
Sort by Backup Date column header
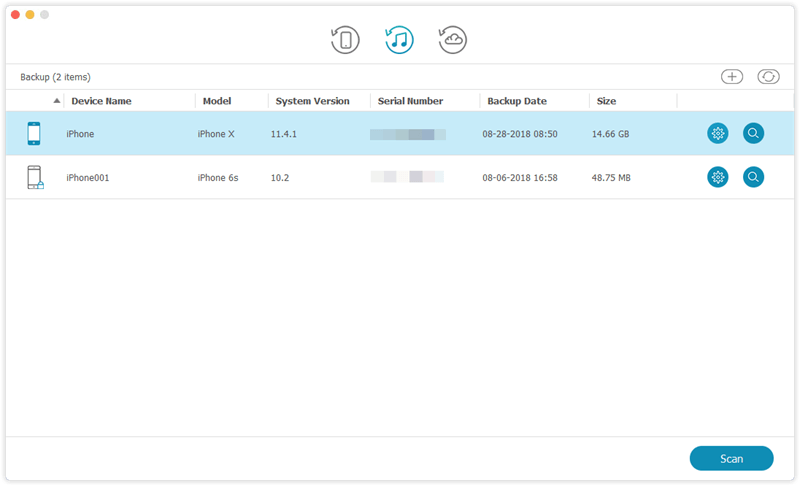click(517, 101)
